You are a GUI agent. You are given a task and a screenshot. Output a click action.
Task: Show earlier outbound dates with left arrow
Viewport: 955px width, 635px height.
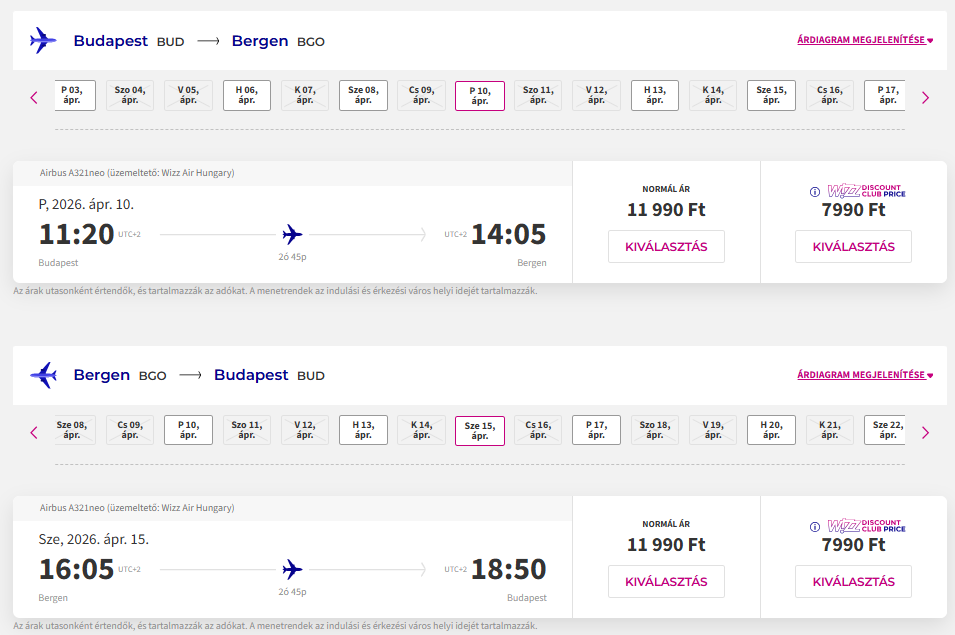point(34,97)
